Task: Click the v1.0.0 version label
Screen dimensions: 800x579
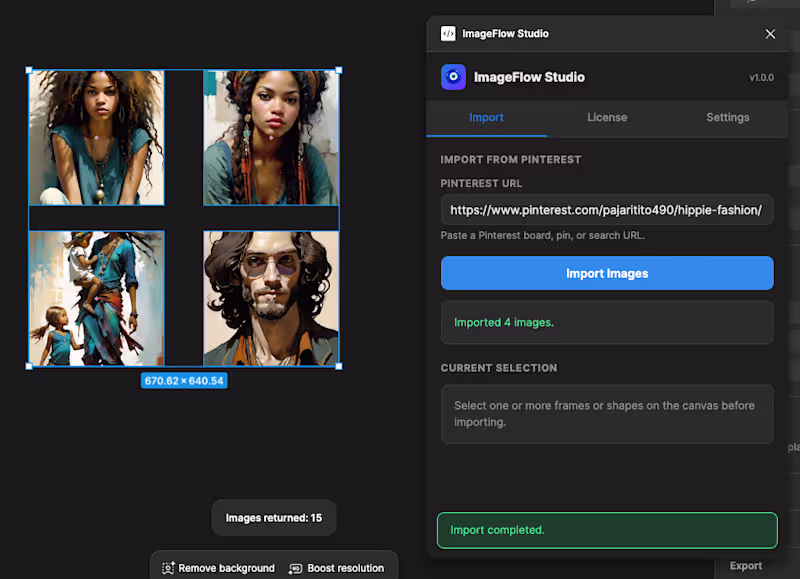Action: pyautogui.click(x=761, y=78)
